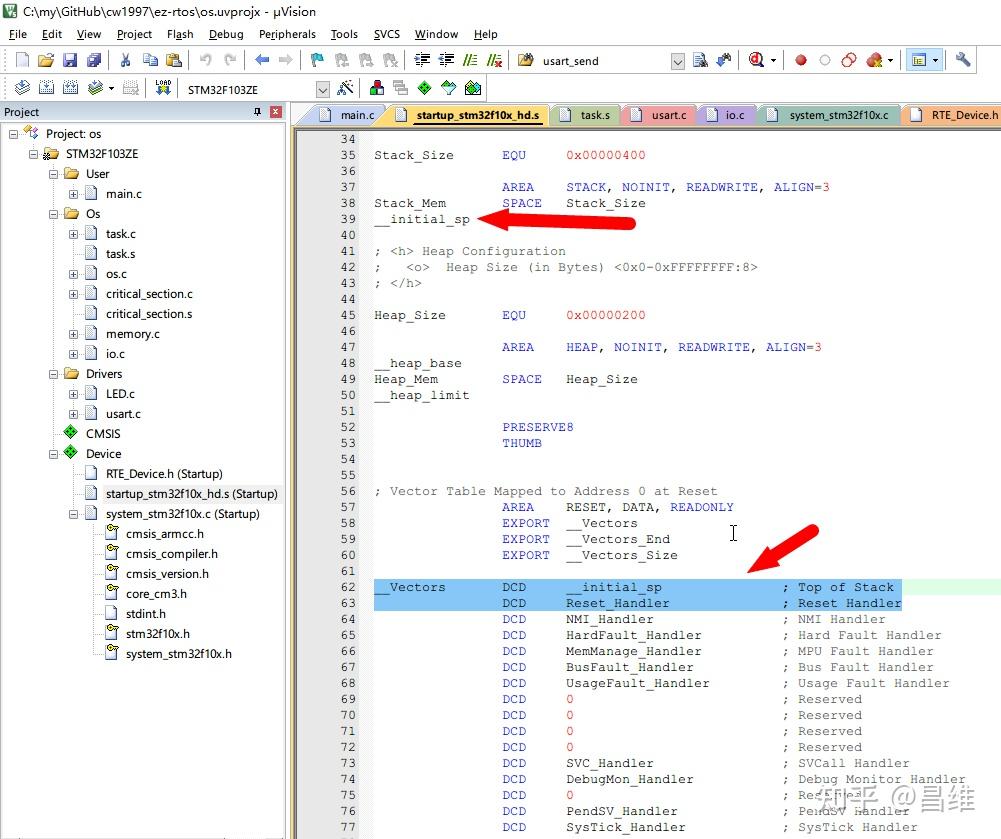Open the Peripherals menu
The image size is (1001, 839).
click(287, 33)
